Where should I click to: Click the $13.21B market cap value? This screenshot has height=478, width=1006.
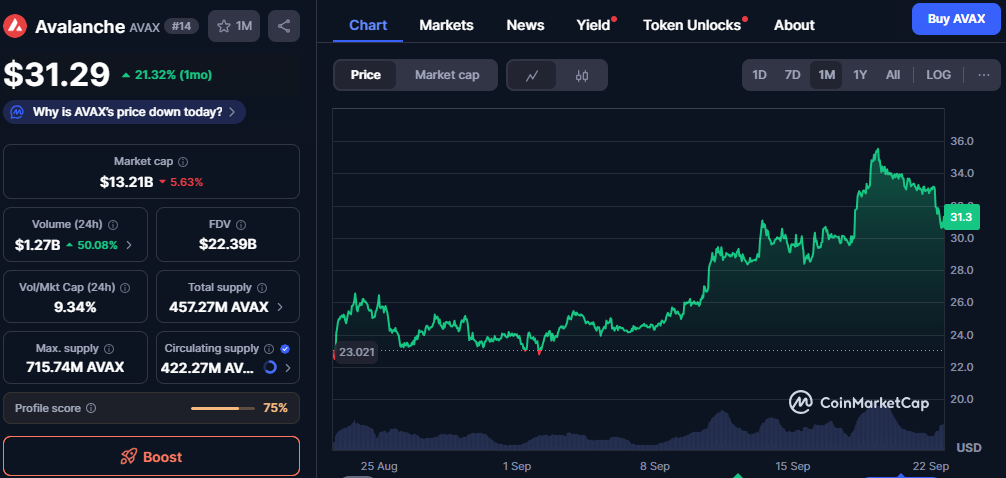point(126,182)
